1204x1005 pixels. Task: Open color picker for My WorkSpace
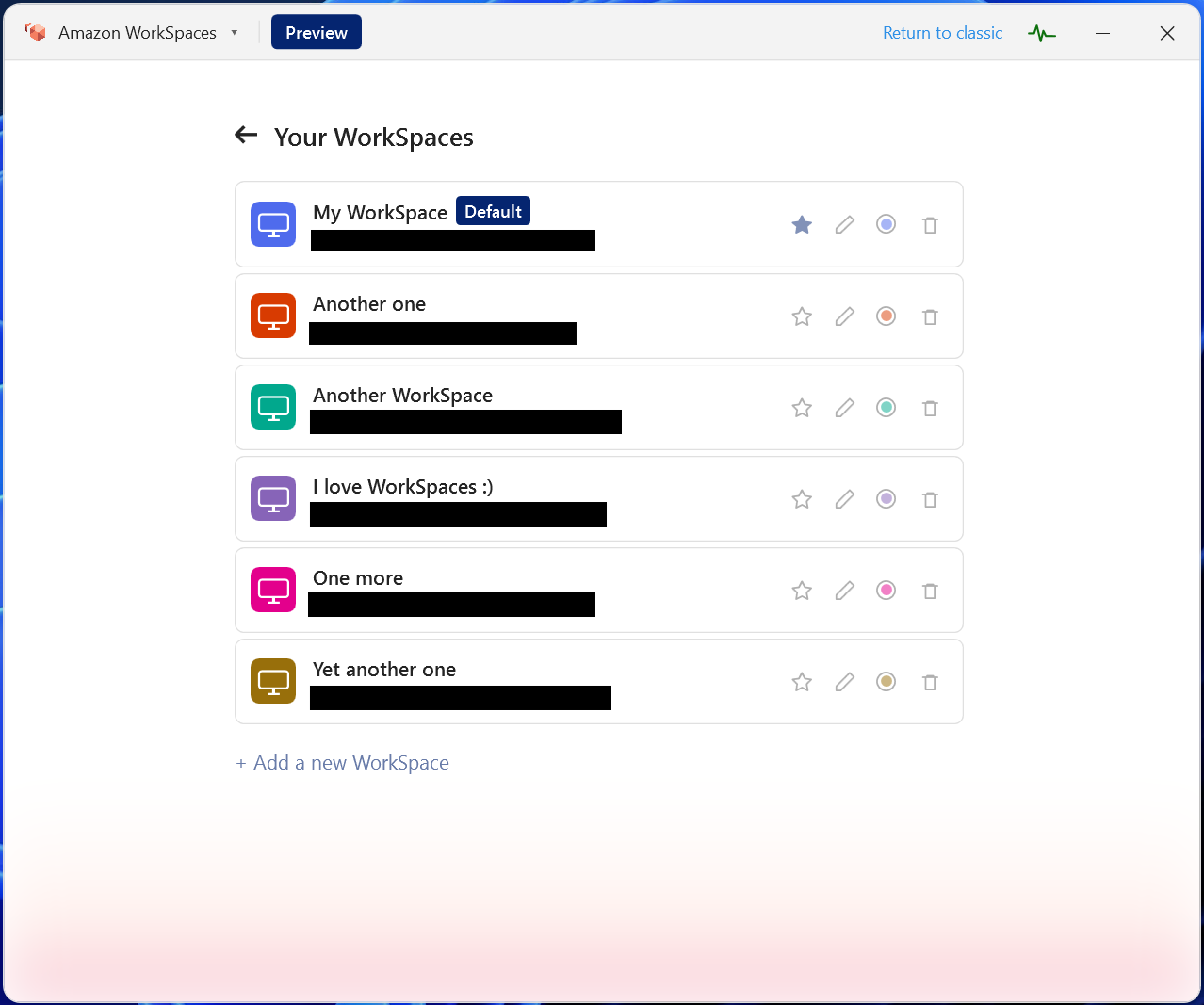(886, 224)
